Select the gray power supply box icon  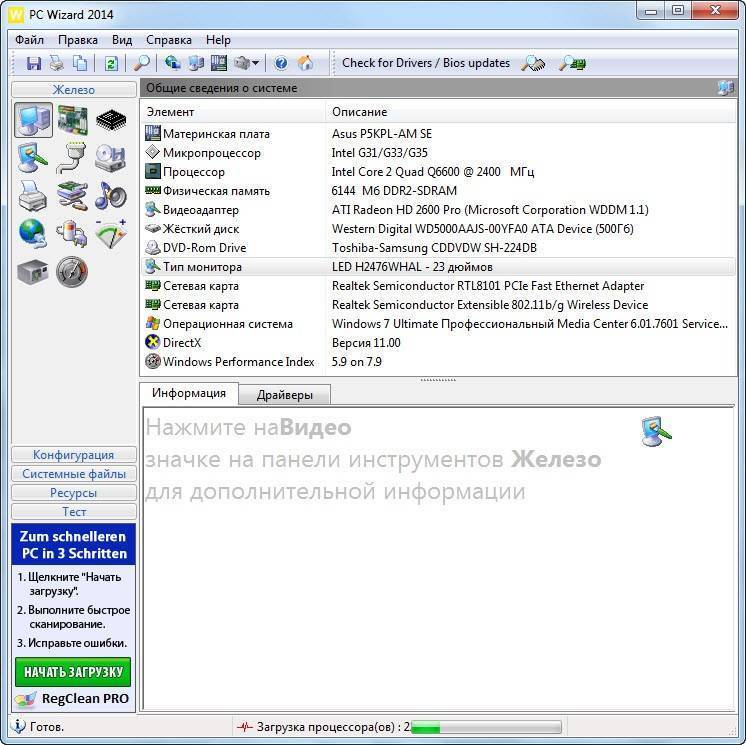(x=33, y=272)
